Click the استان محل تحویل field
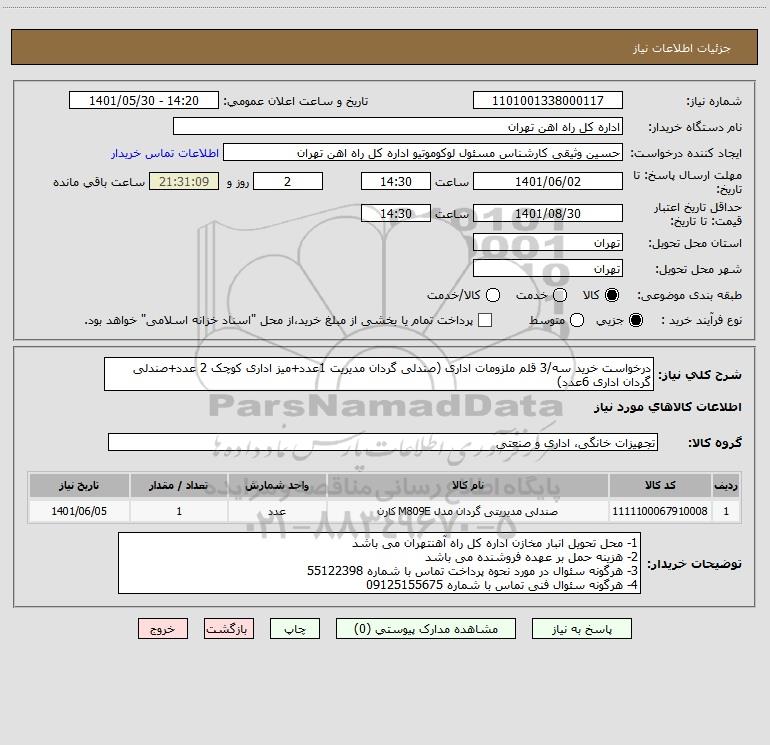770x745 pixels. (x=548, y=242)
